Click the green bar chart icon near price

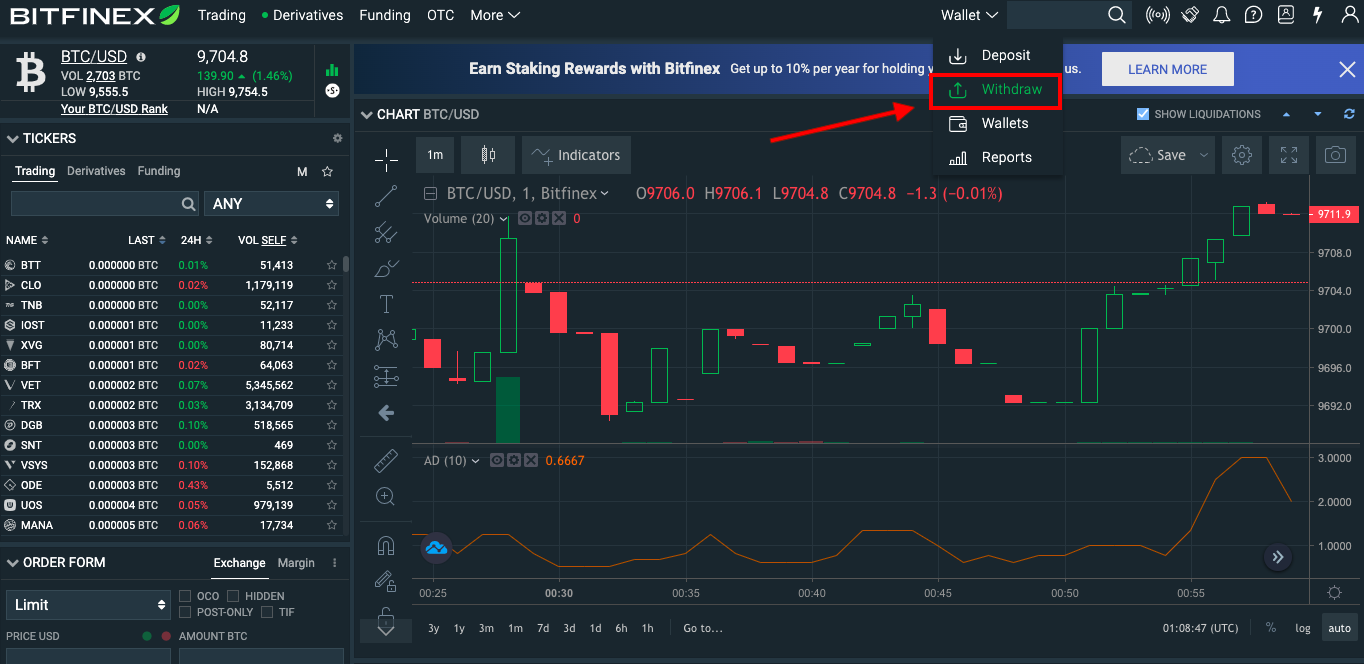coord(332,70)
